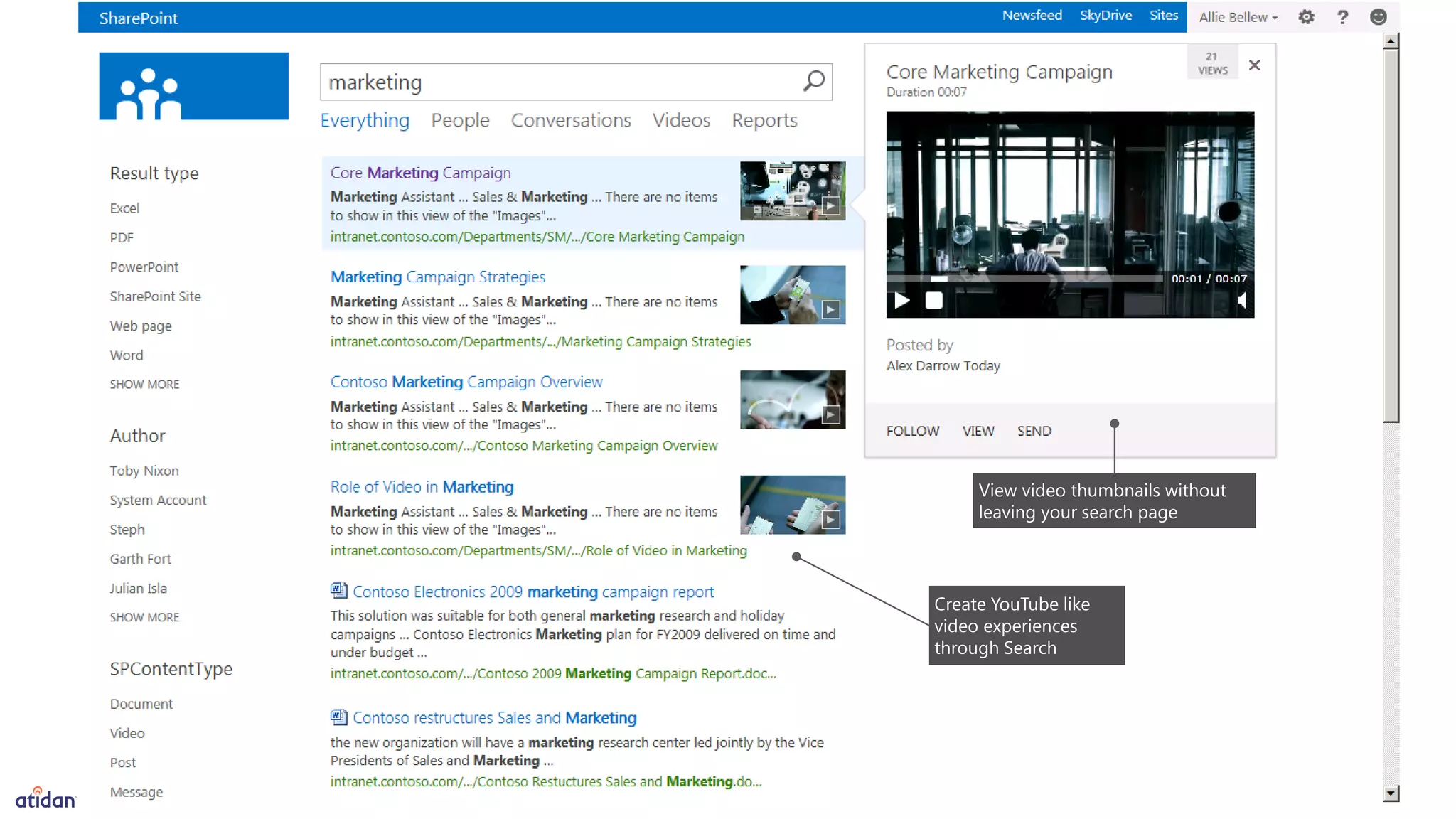
Task: Close the video preview hover panel
Action: pyautogui.click(x=1254, y=65)
